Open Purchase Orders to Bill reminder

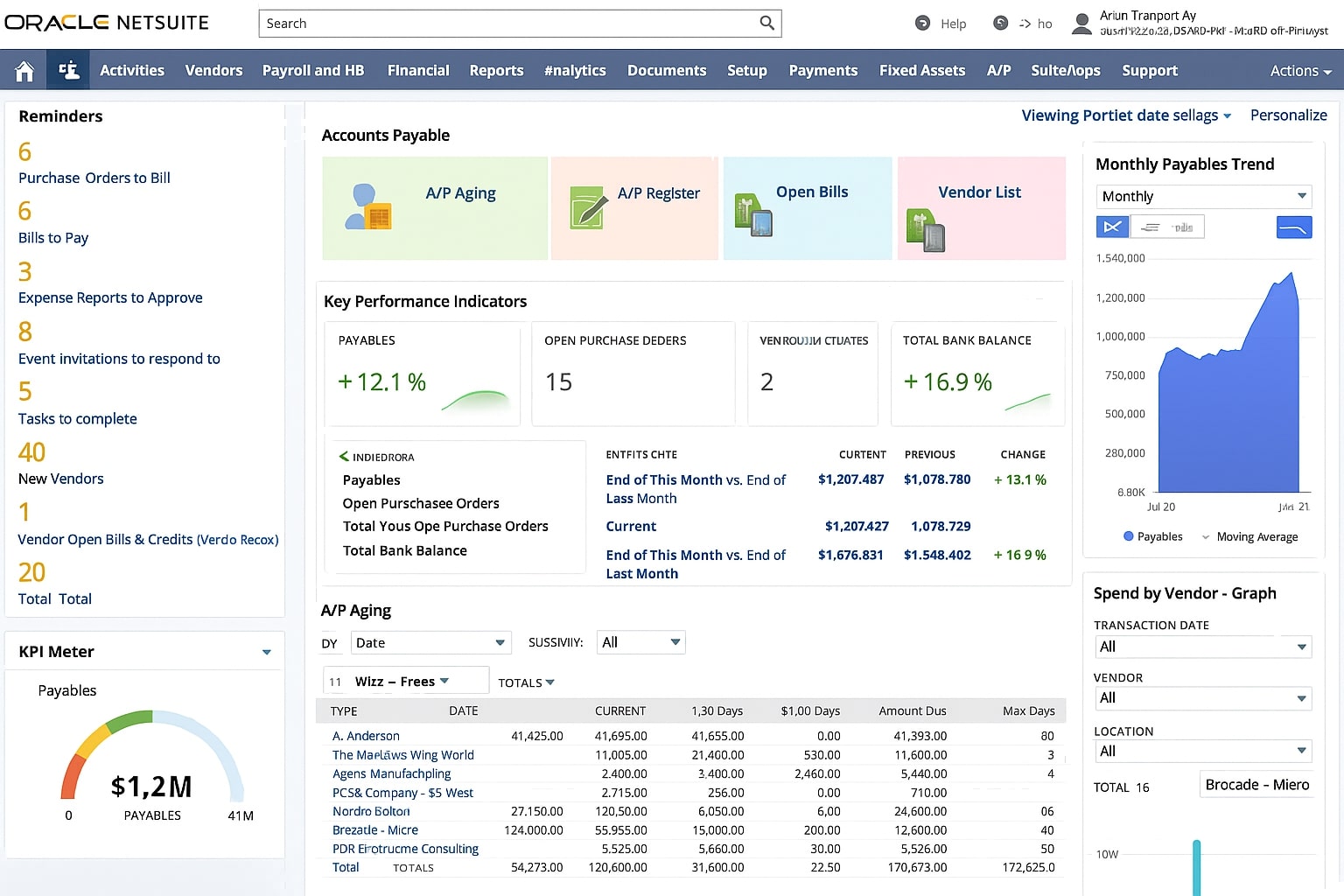pos(94,178)
